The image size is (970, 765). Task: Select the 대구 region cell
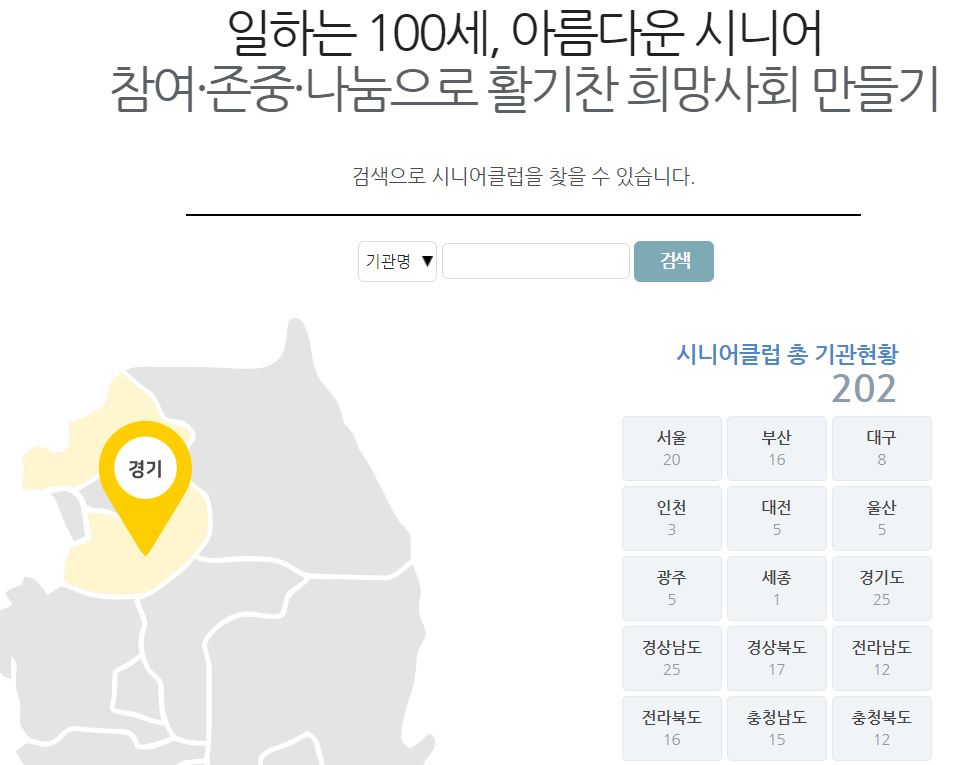pyautogui.click(x=881, y=448)
